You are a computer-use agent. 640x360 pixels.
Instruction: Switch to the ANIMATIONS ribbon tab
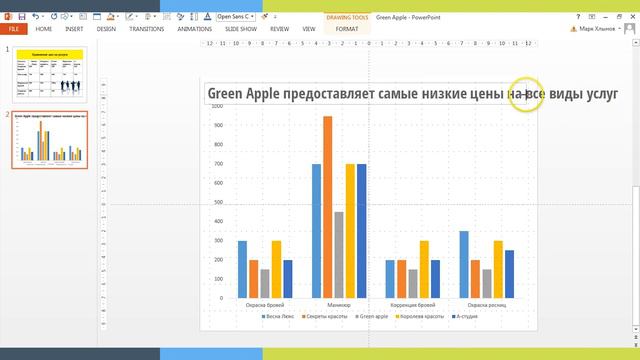195,29
